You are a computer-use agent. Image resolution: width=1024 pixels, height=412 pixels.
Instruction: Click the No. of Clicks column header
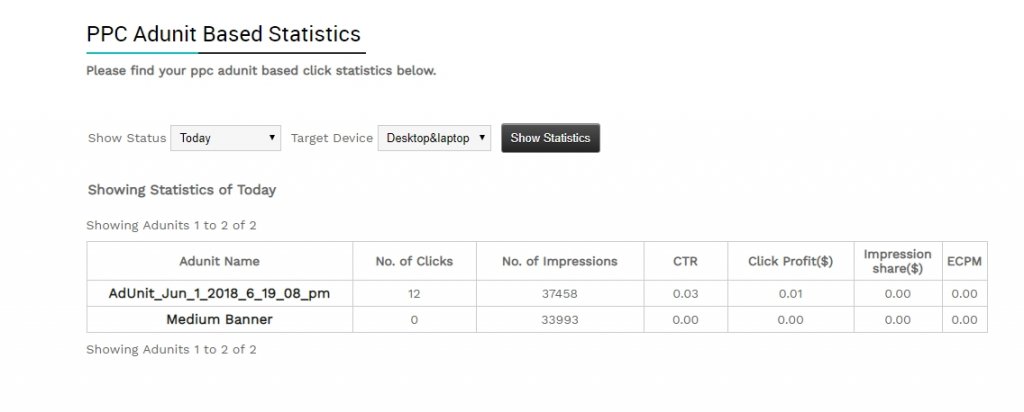tap(414, 261)
